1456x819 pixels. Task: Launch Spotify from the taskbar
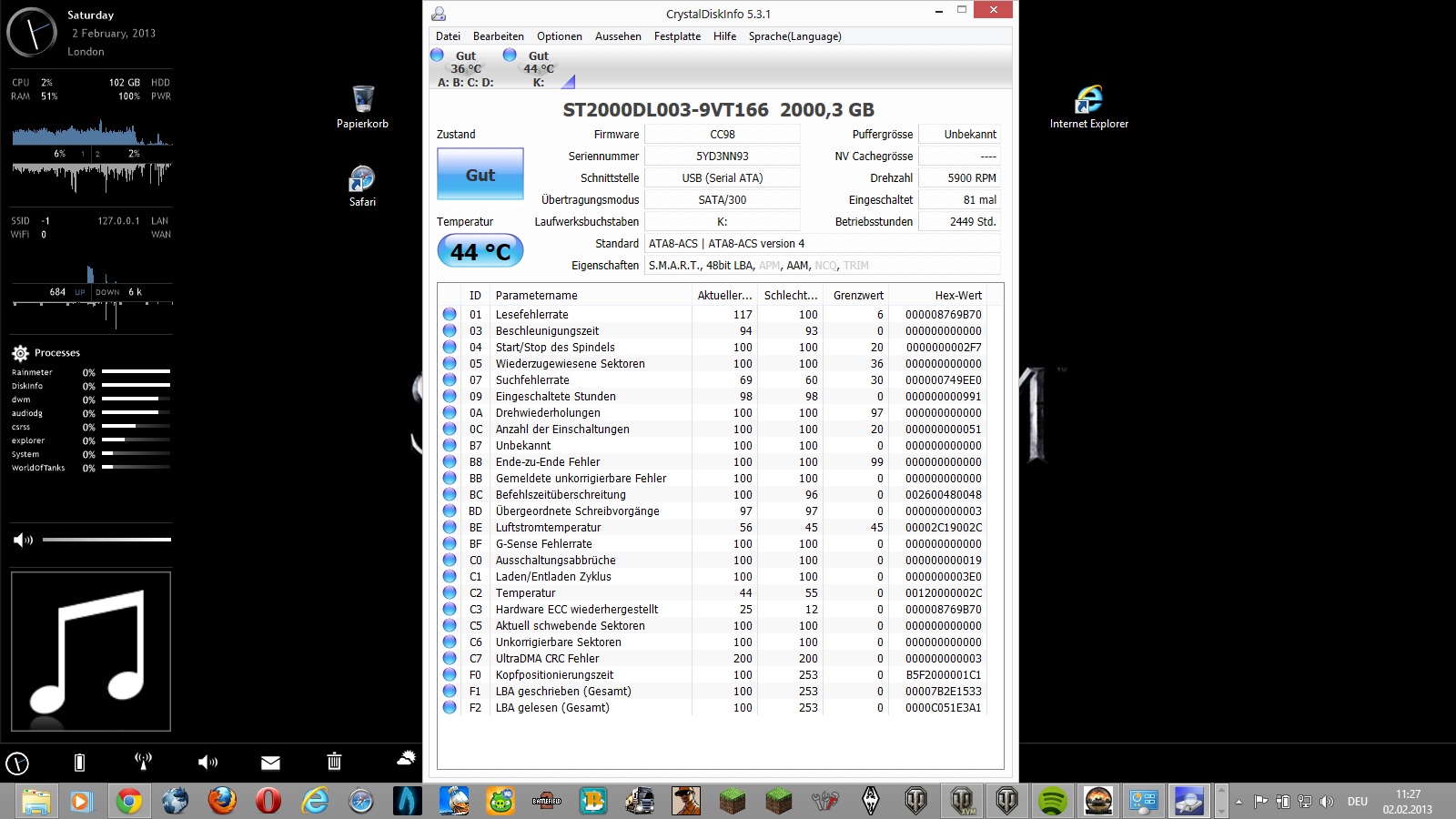click(x=1052, y=801)
